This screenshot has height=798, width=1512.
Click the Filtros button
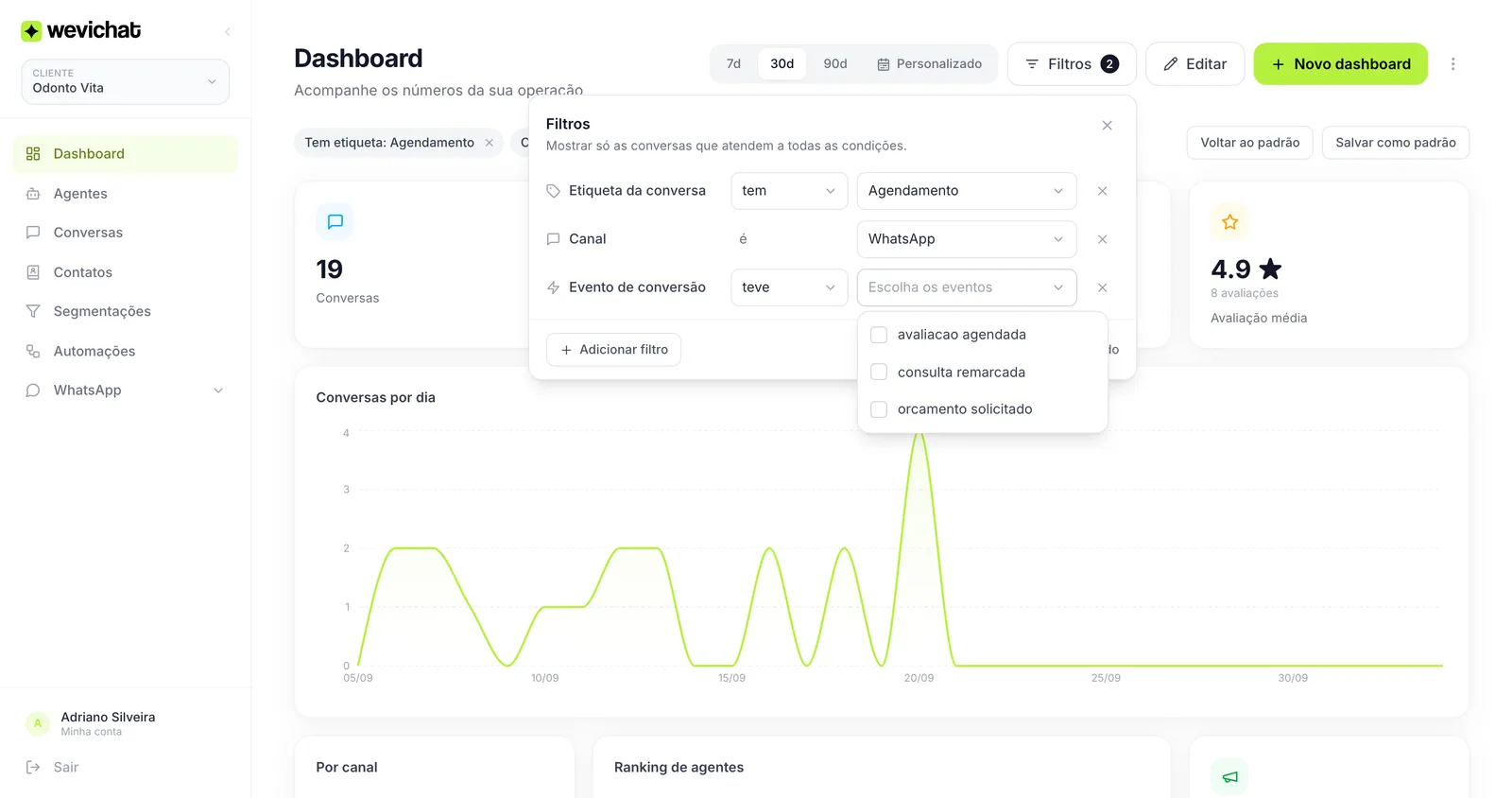coord(1072,64)
